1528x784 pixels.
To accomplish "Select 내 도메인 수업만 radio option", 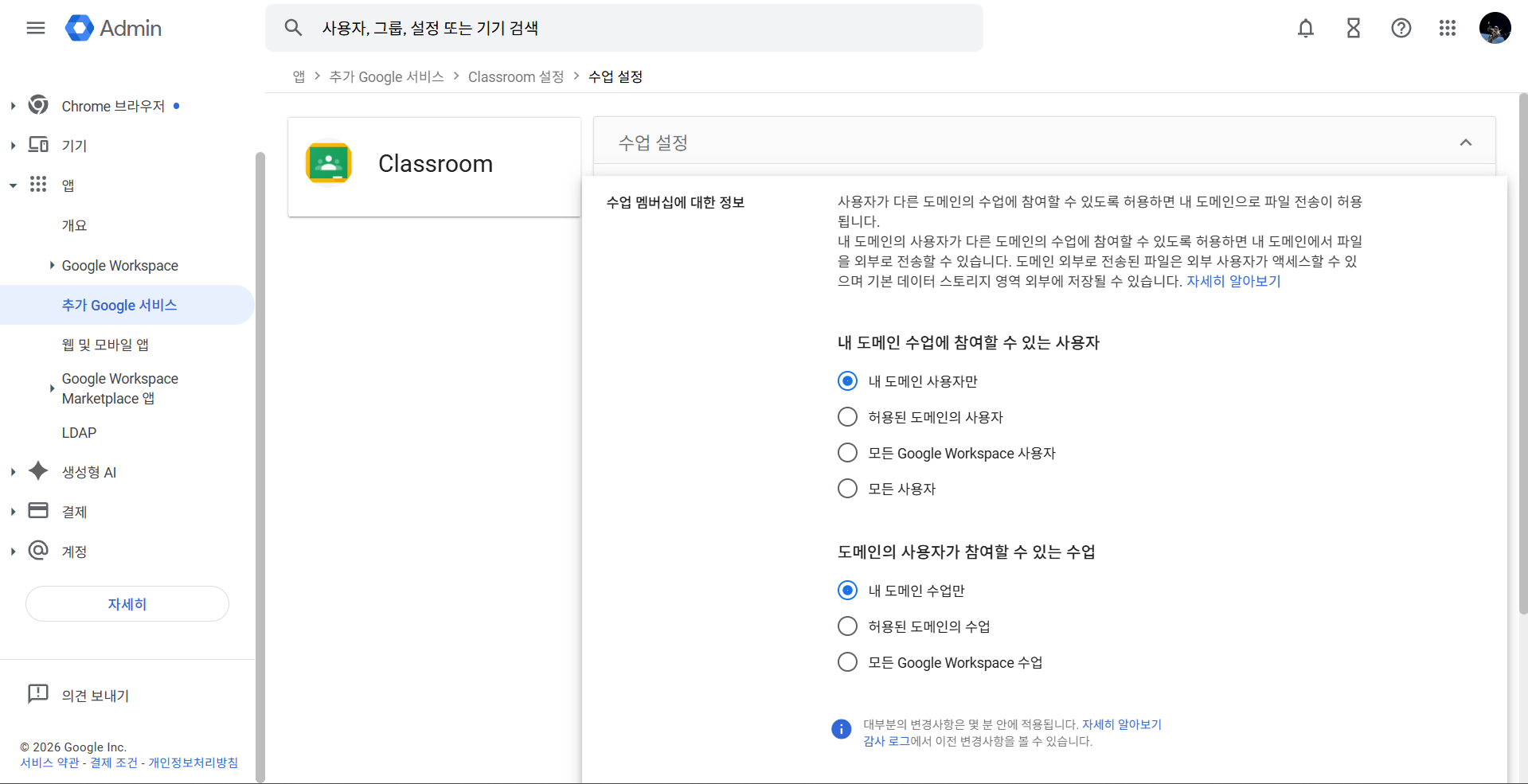I will [x=848, y=591].
